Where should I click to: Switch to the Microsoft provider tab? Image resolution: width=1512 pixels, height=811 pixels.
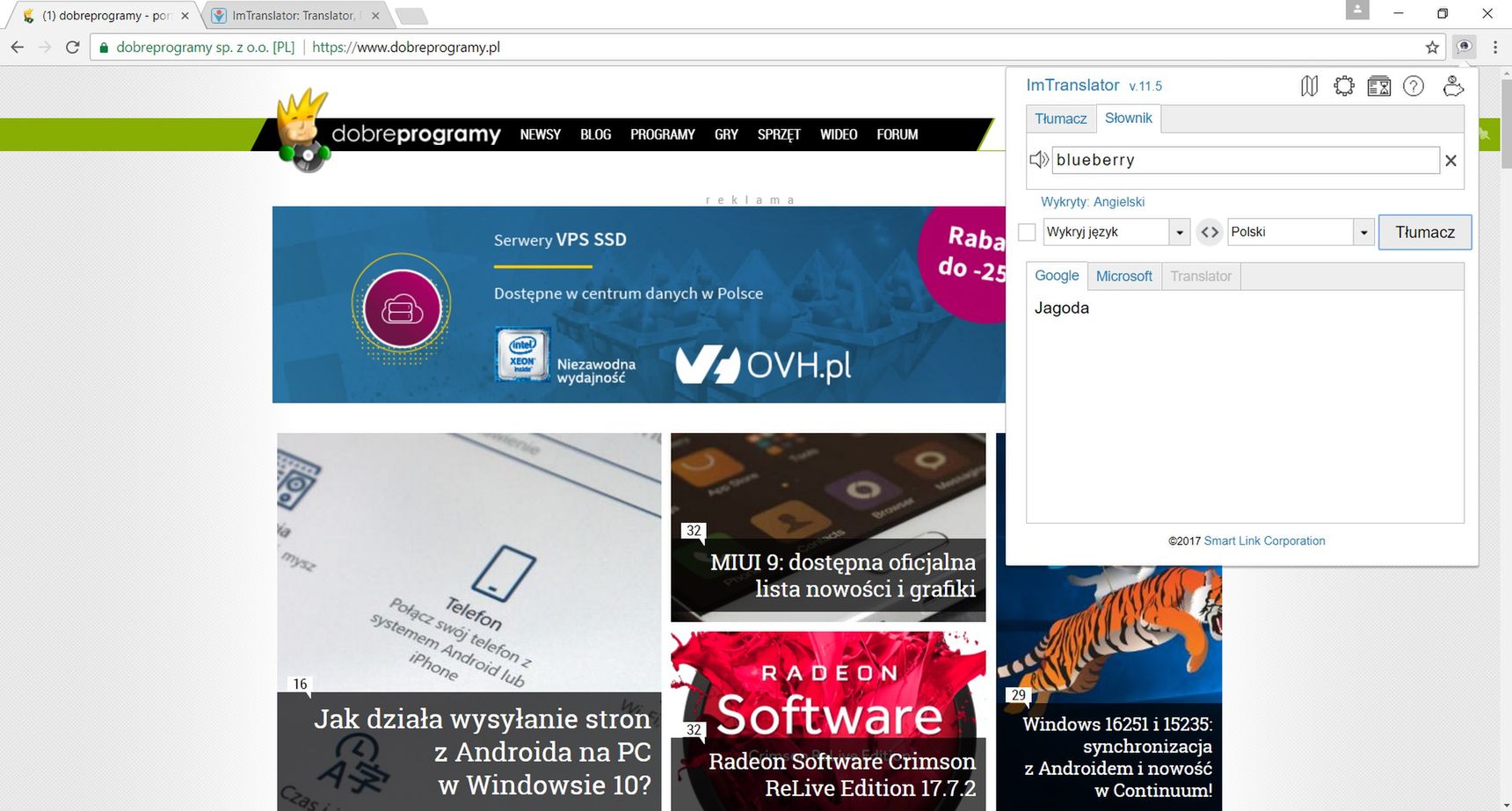tap(1124, 276)
